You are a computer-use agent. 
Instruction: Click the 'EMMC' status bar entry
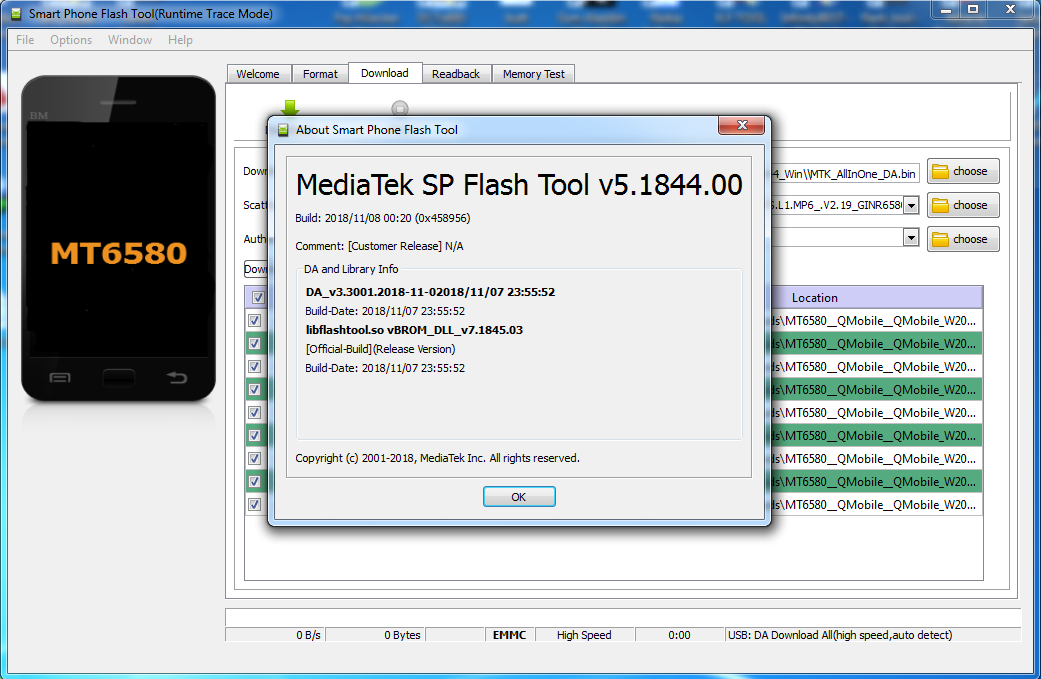point(509,635)
